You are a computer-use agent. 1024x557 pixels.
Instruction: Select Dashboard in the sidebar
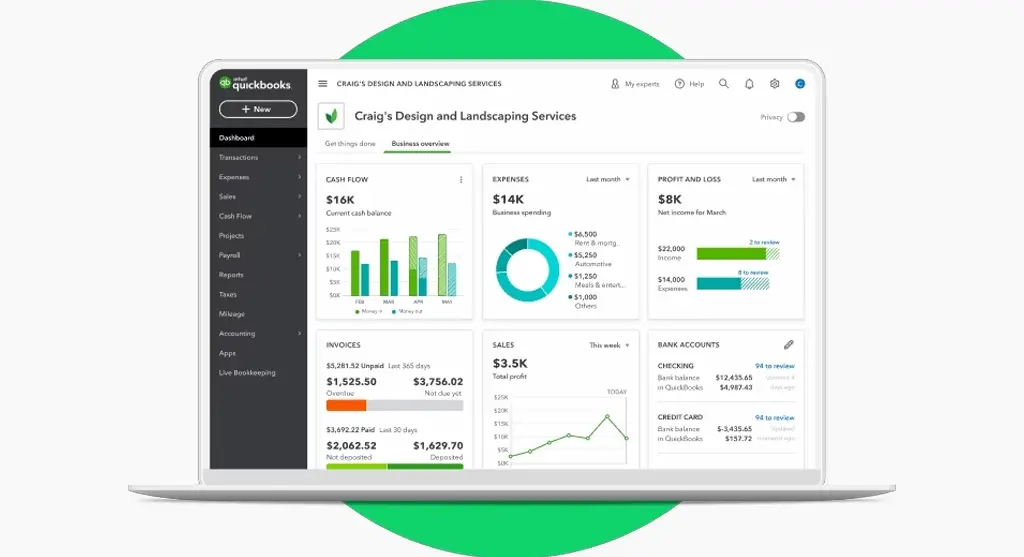(259, 138)
